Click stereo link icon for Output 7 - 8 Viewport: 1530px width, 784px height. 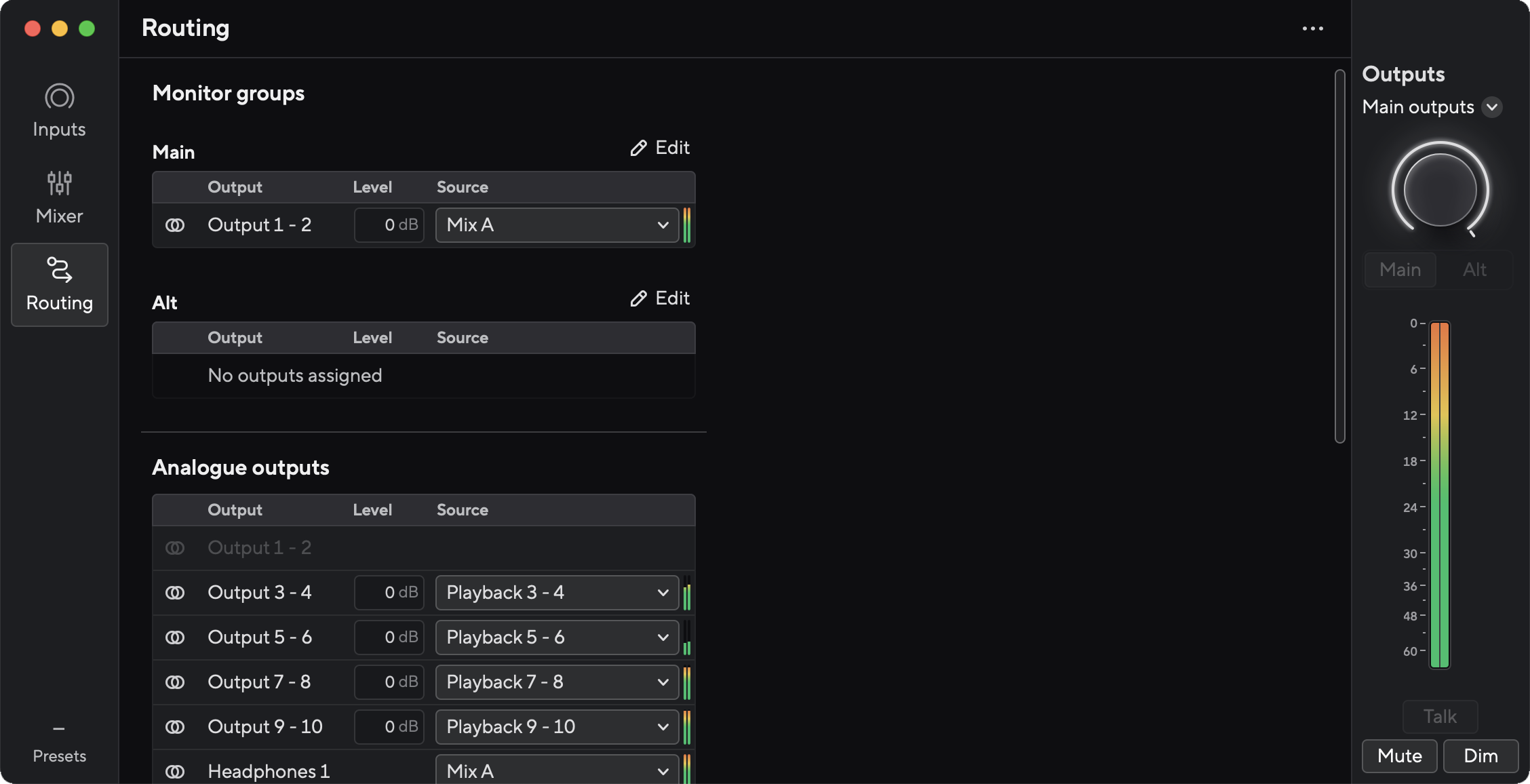pos(175,682)
